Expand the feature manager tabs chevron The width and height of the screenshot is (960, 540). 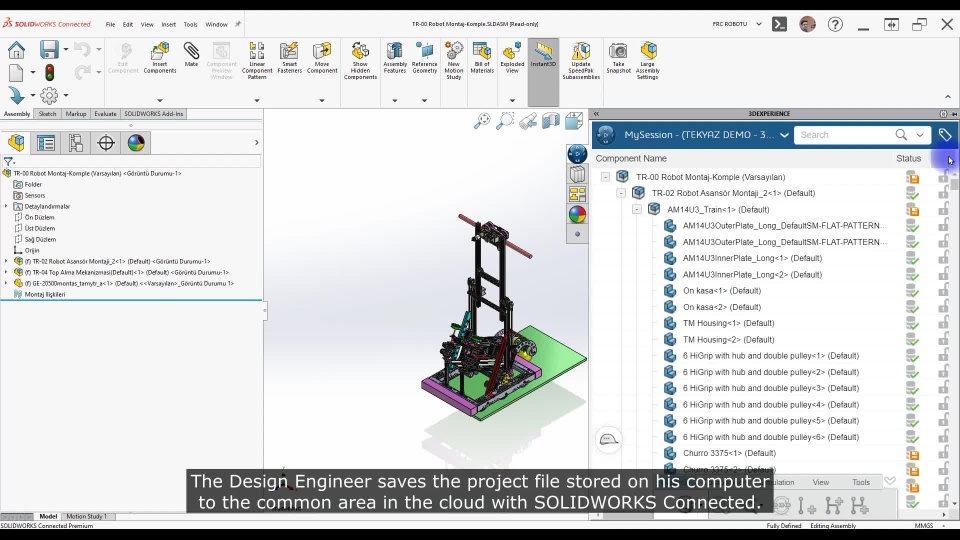[x=257, y=143]
